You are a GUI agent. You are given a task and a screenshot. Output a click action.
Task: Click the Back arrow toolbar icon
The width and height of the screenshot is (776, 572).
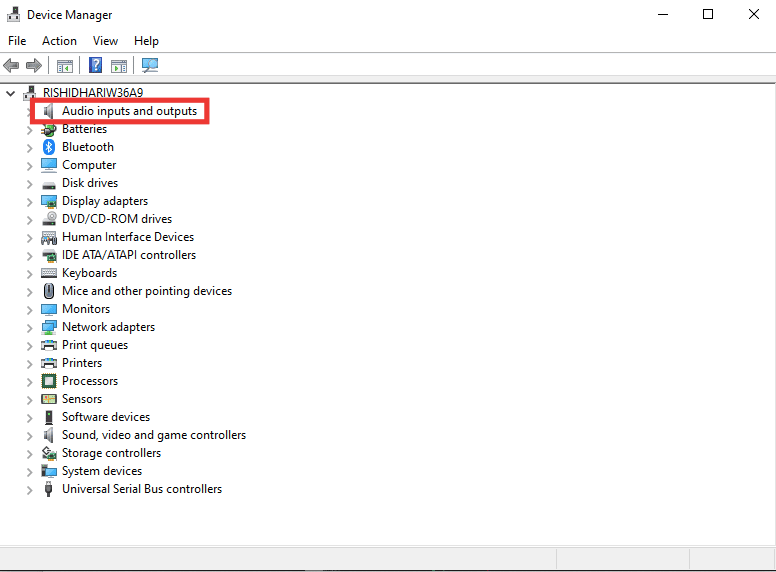tap(11, 65)
